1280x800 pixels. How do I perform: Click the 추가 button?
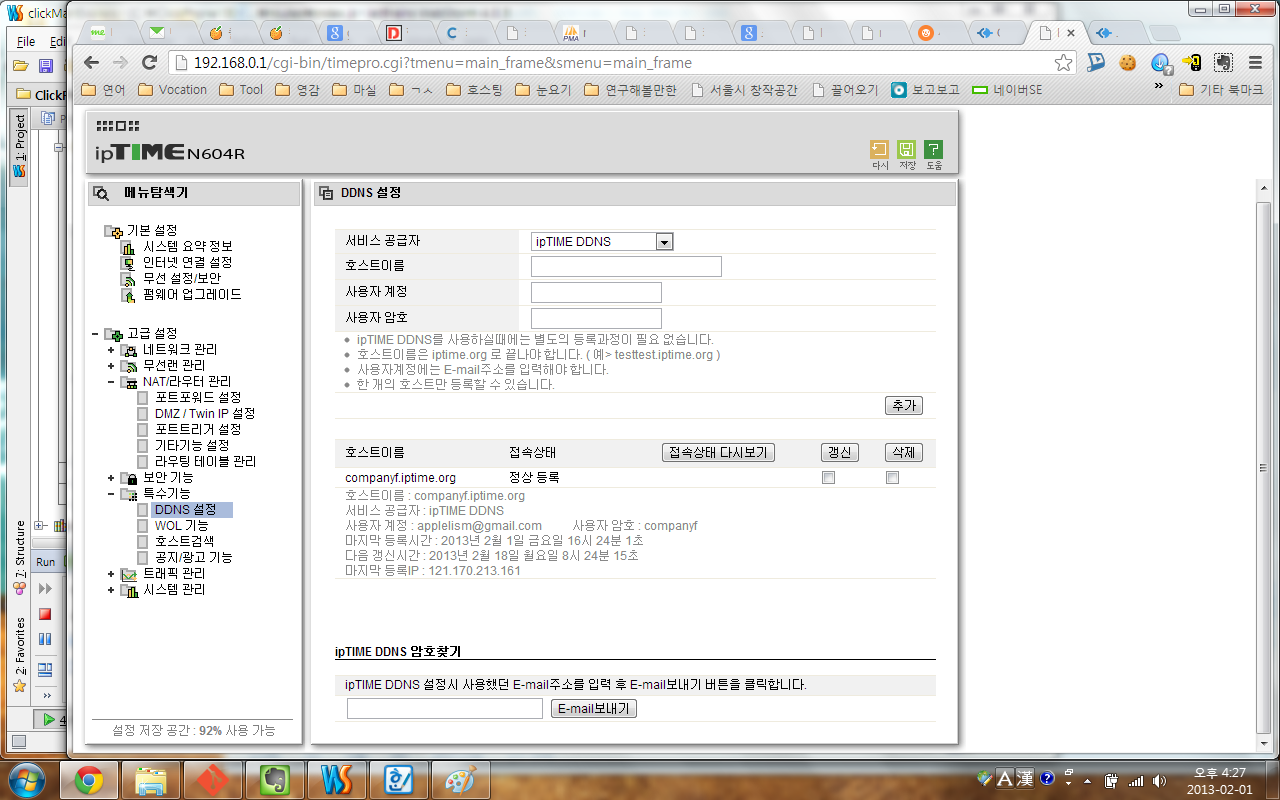click(x=904, y=405)
